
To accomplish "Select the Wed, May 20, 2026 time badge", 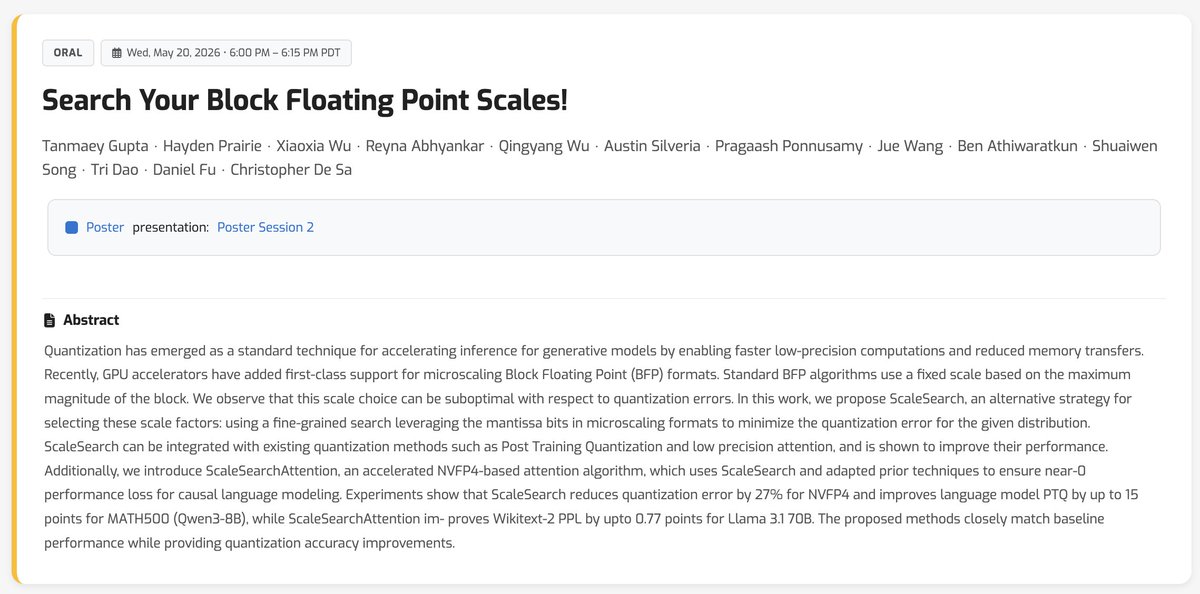I will [x=226, y=53].
